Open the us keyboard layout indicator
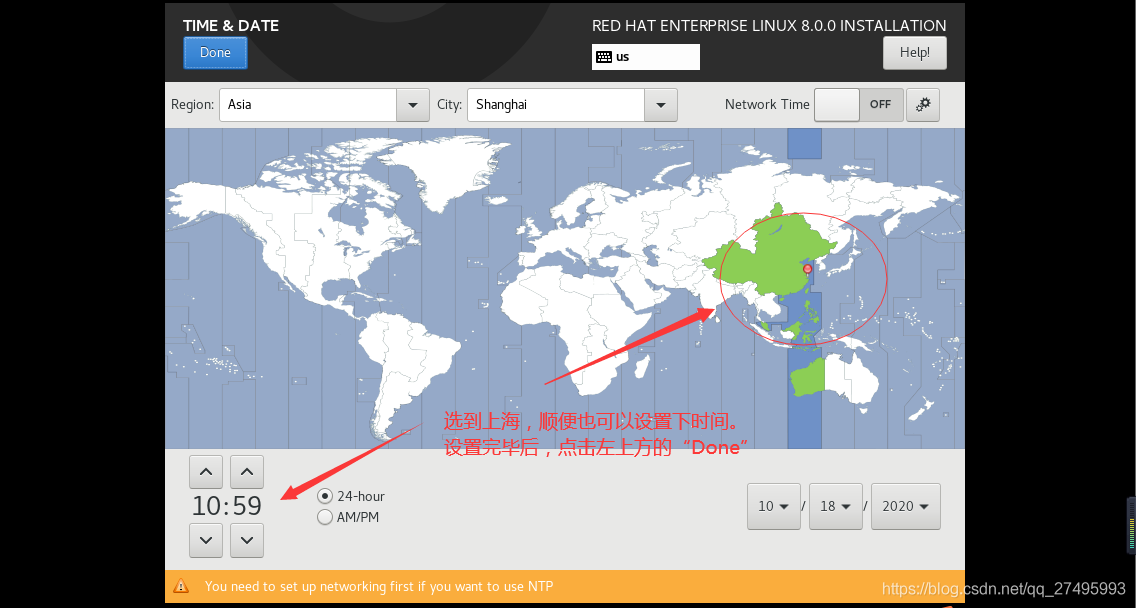The width and height of the screenshot is (1136, 608). (x=646, y=57)
